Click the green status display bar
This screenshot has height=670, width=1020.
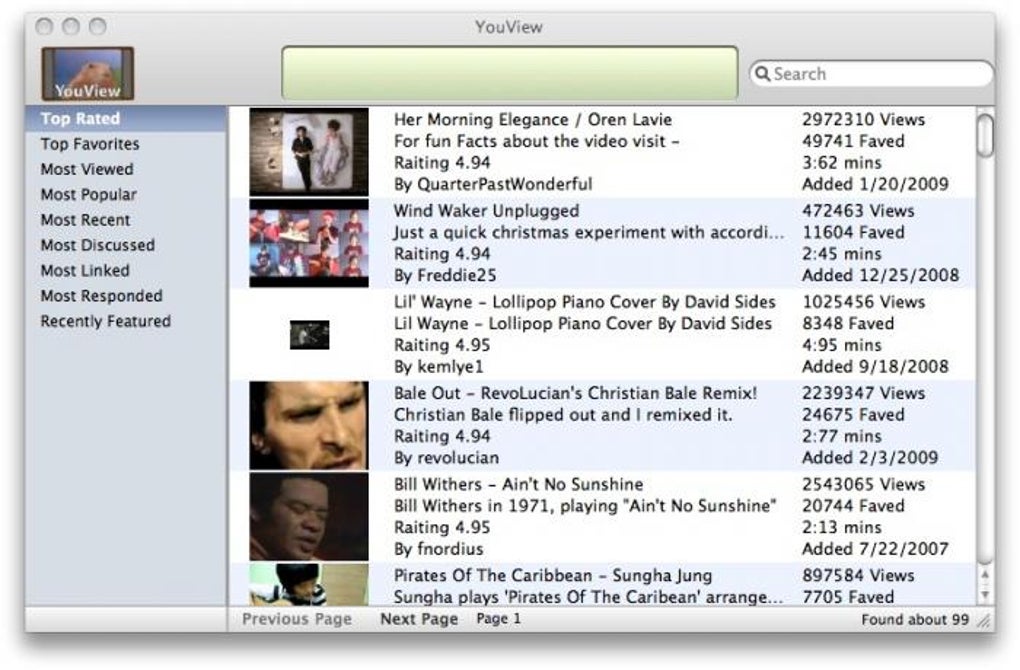tap(509, 73)
